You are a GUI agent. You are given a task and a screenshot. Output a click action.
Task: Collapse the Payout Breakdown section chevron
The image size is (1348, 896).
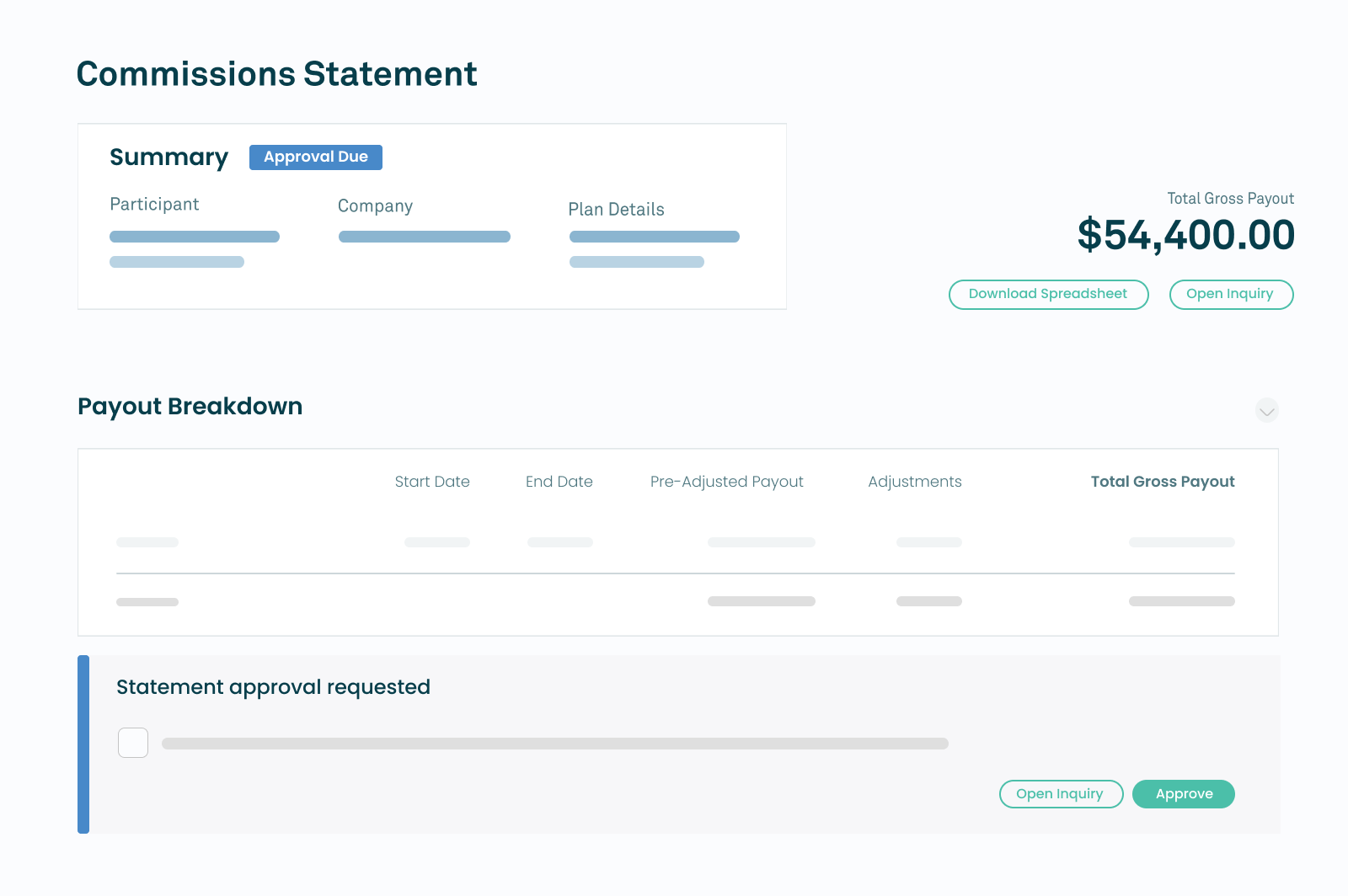[x=1266, y=411]
